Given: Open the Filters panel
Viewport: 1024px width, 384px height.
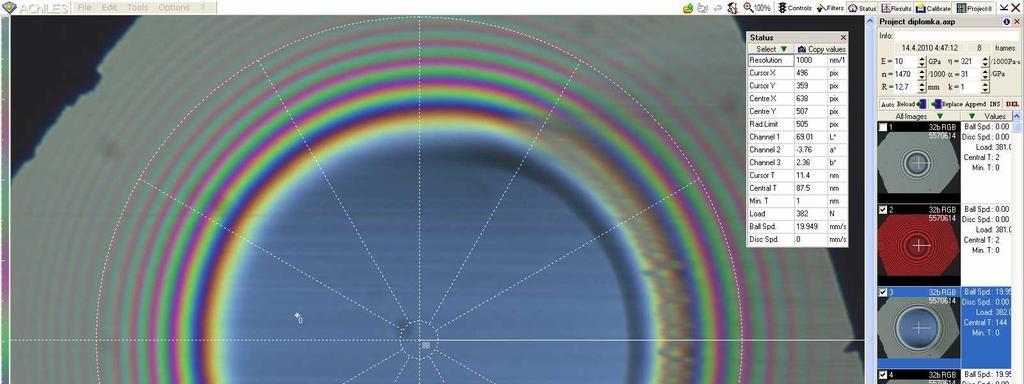Looking at the screenshot, I should click(x=829, y=8).
